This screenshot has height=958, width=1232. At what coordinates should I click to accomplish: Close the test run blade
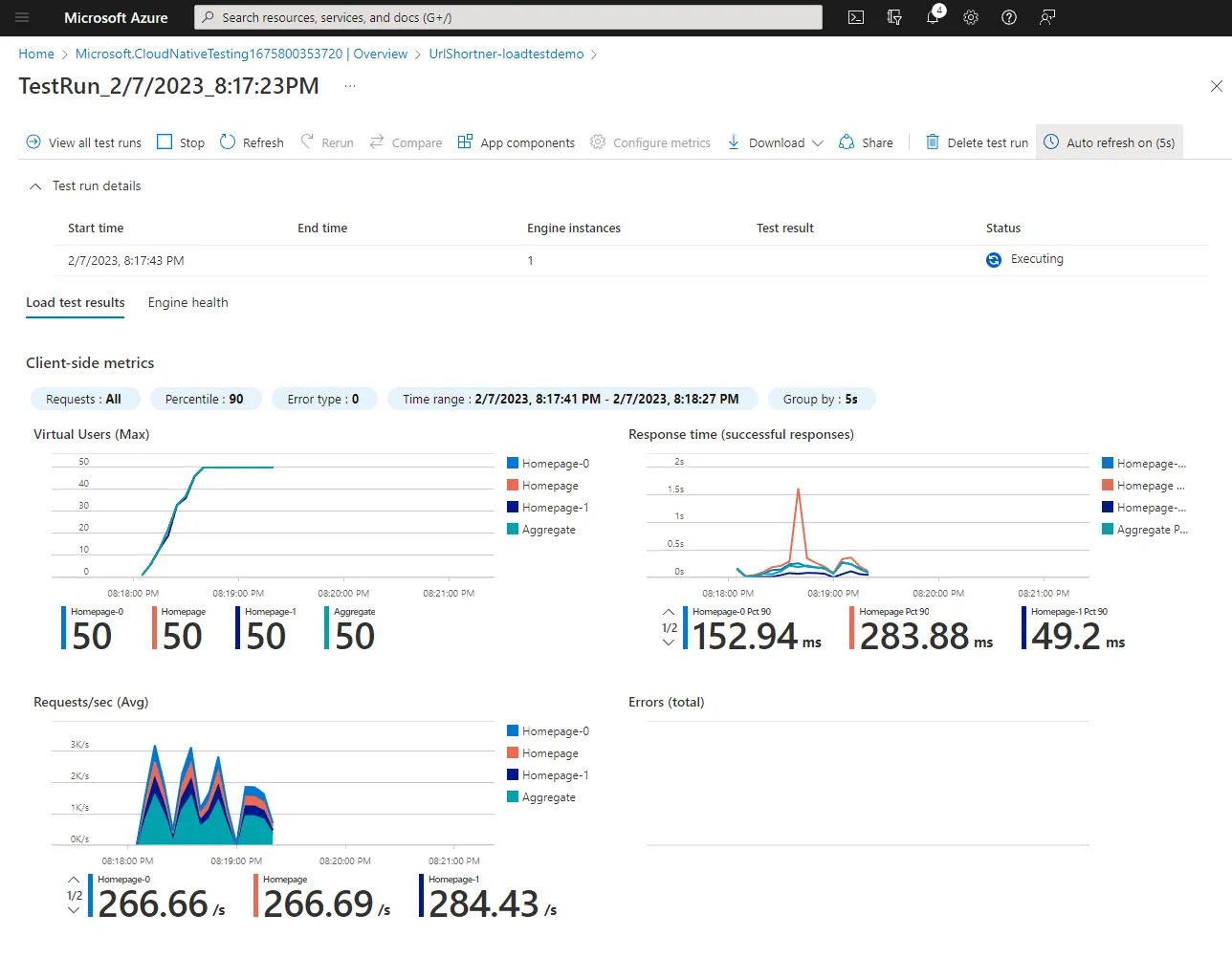point(1217,86)
